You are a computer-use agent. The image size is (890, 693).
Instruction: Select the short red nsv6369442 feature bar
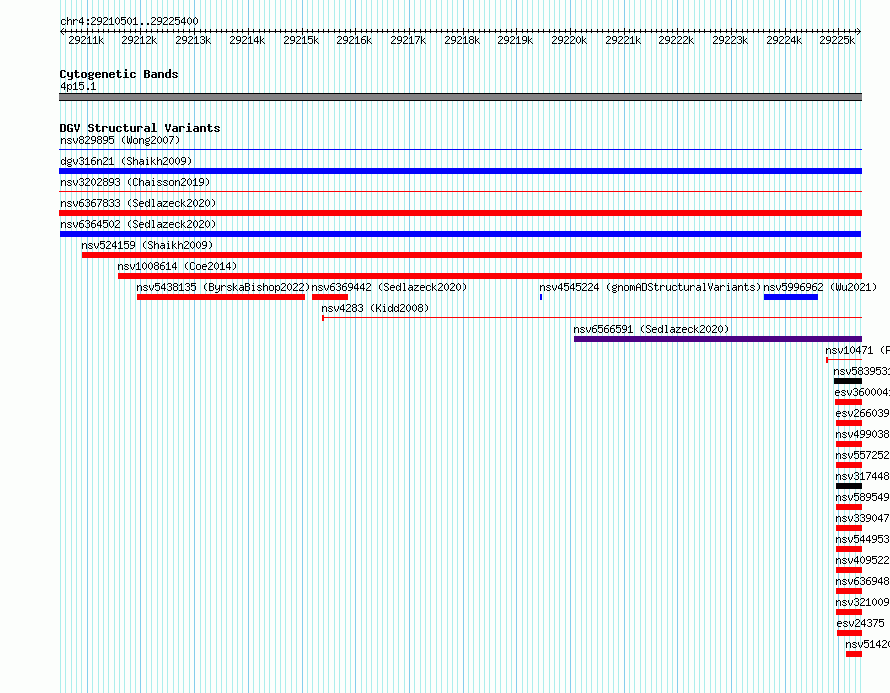(x=330, y=297)
